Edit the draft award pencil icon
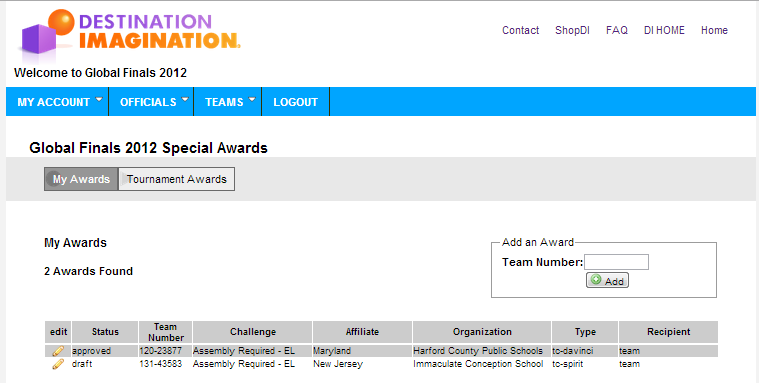Screen dimensions: 759x383 [x=58, y=364]
